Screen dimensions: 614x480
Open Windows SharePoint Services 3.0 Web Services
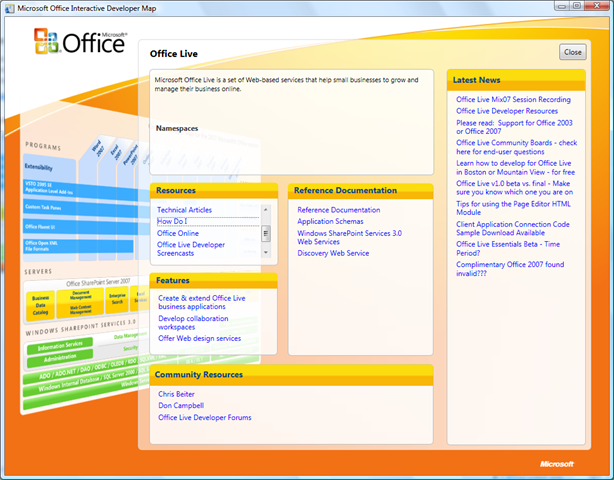tap(349, 238)
